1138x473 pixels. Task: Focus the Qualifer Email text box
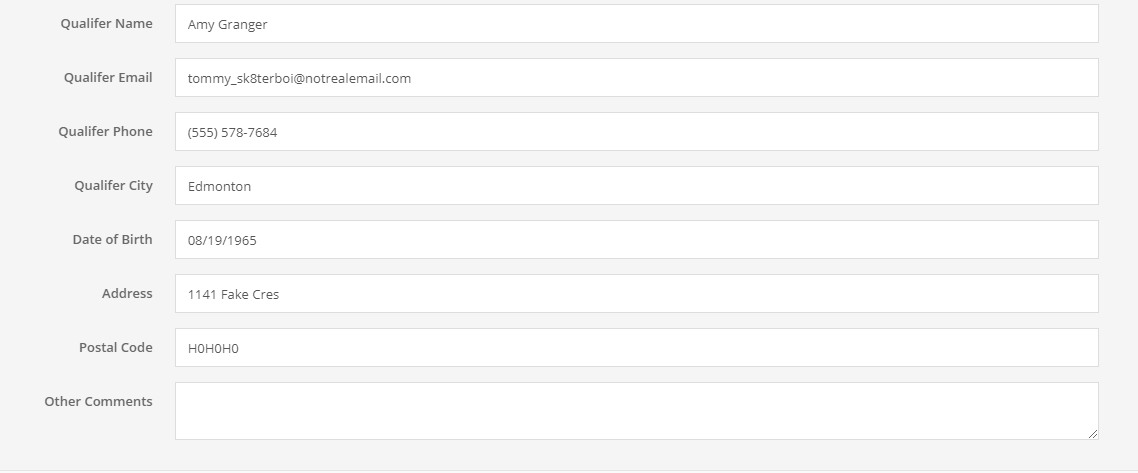(636, 78)
